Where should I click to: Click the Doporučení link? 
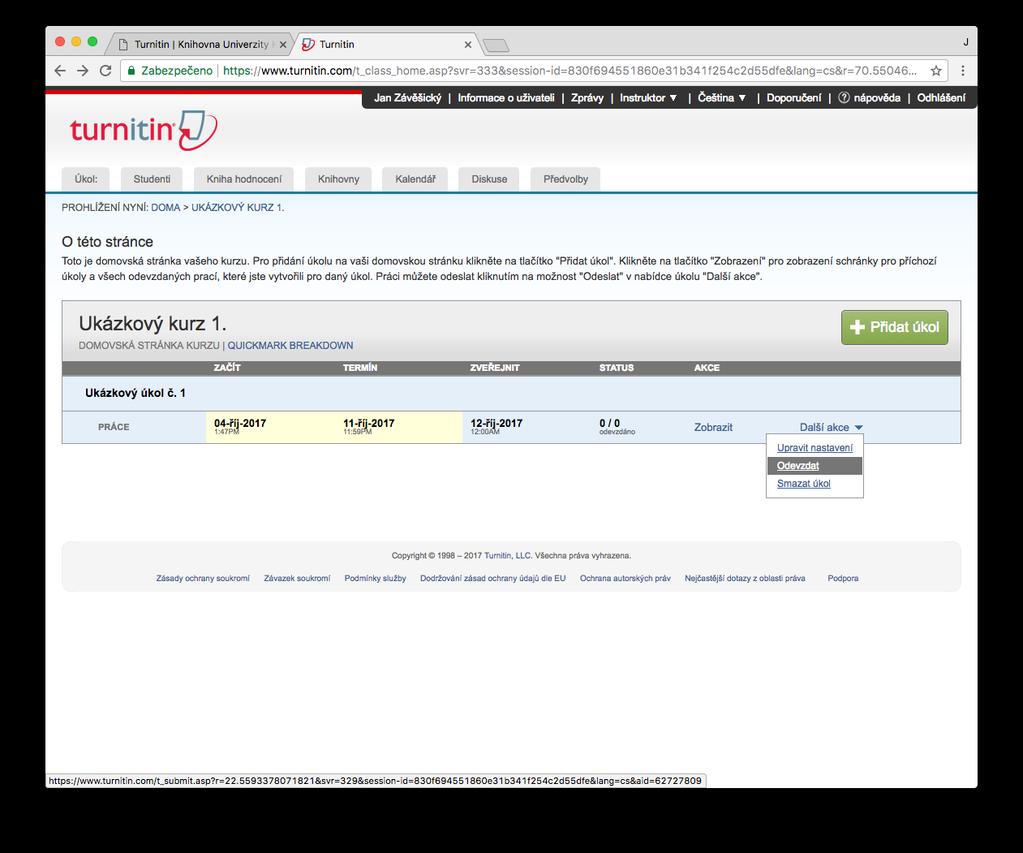[793, 98]
